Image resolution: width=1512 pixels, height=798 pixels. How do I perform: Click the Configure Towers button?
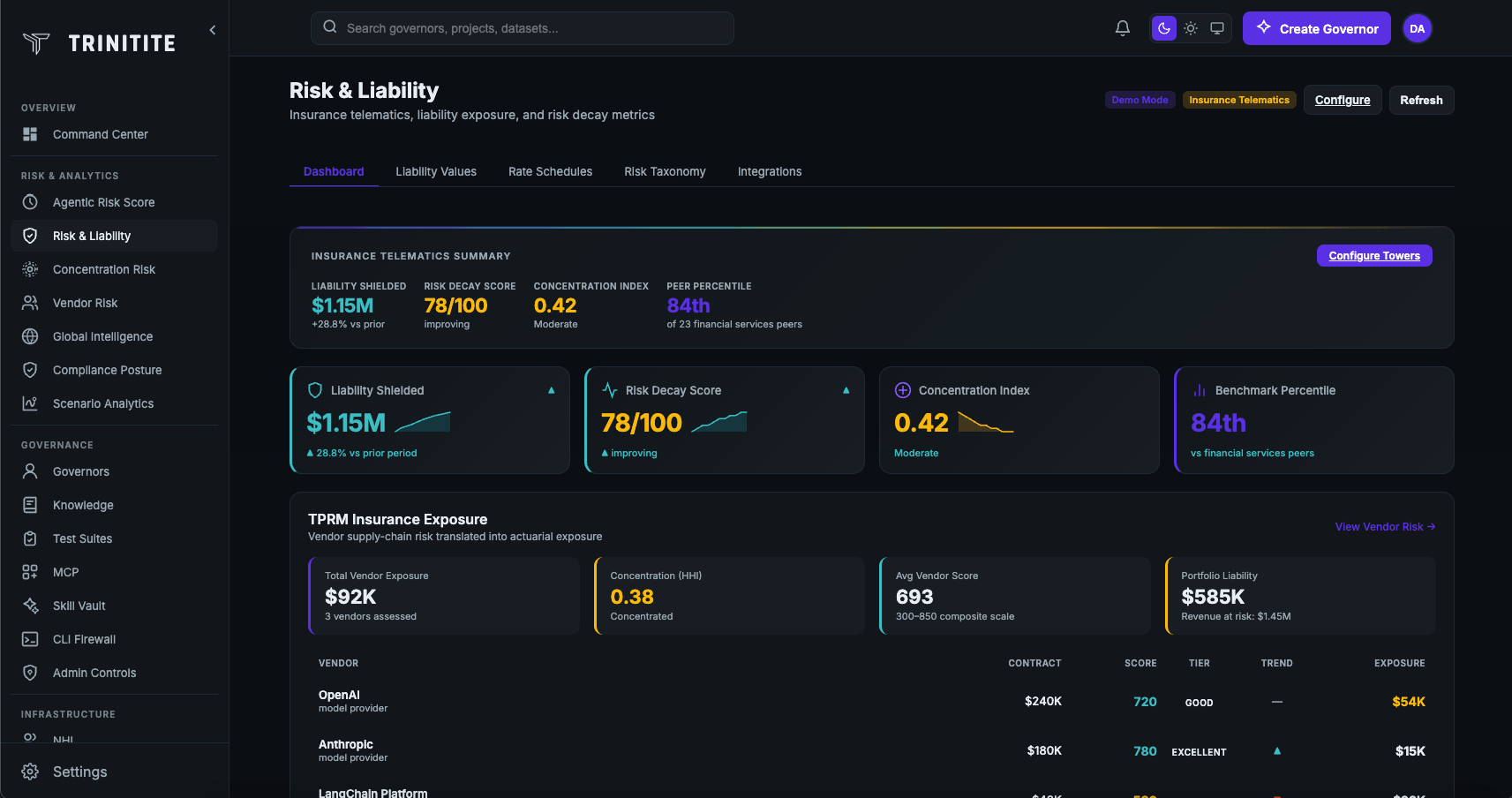pos(1373,256)
